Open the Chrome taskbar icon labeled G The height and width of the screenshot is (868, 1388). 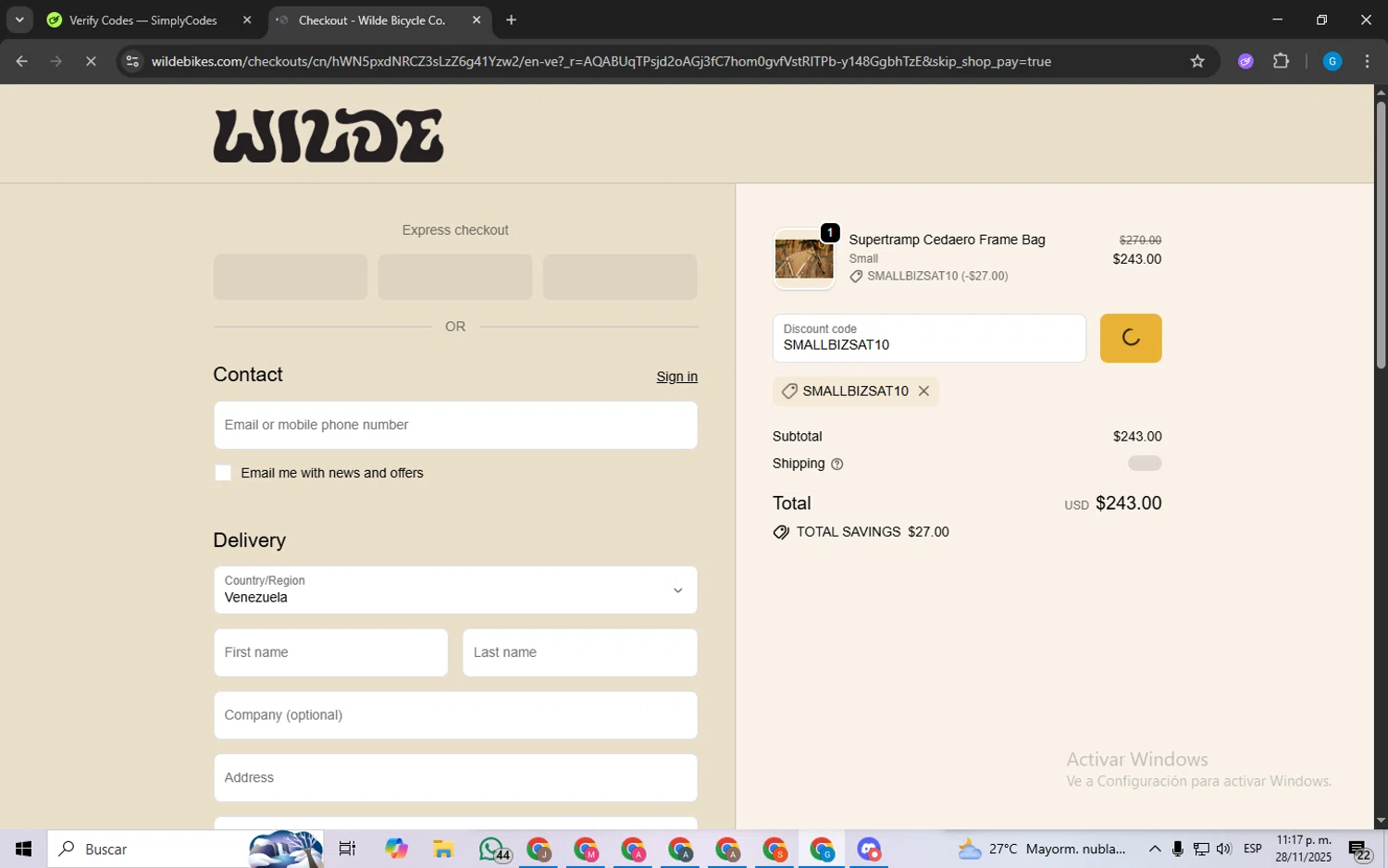pyautogui.click(x=823, y=849)
